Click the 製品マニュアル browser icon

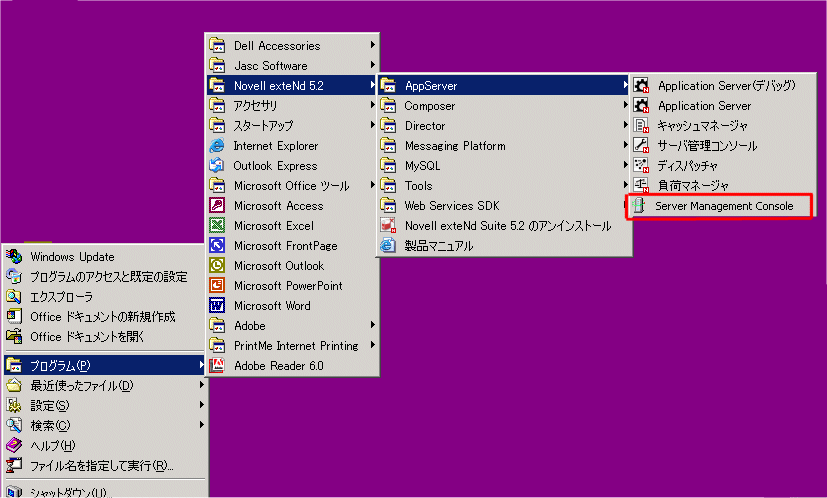pos(388,245)
